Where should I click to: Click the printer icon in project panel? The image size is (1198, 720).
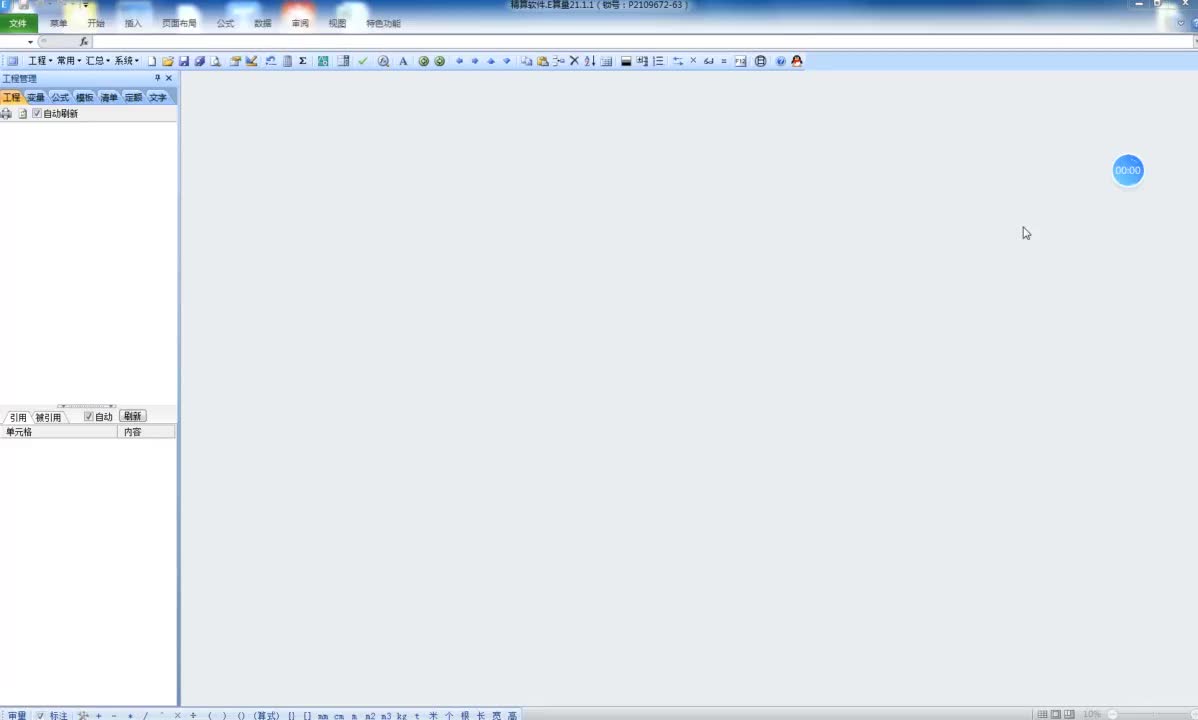coord(6,113)
